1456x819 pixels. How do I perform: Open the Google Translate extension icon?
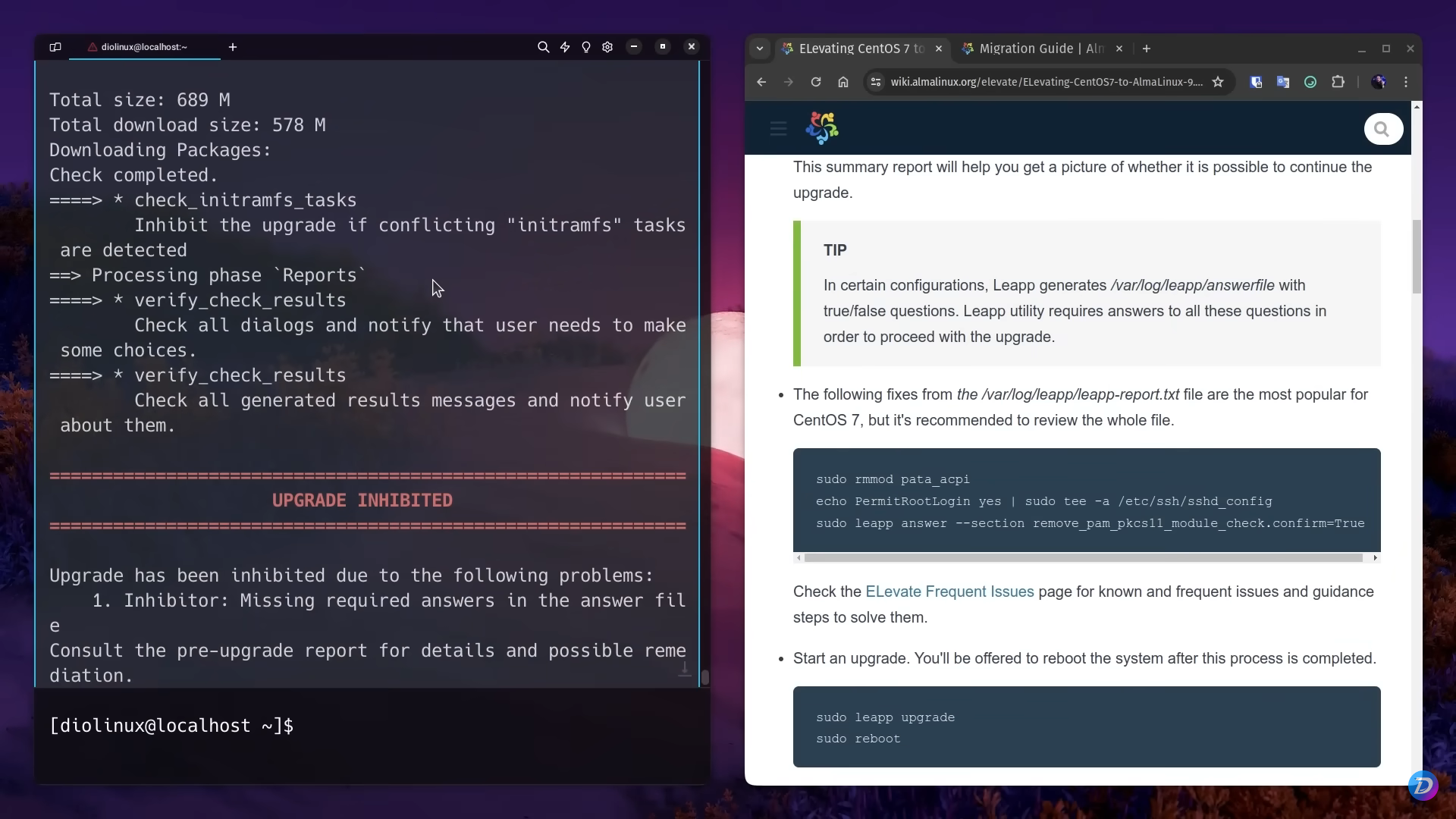click(x=1282, y=82)
